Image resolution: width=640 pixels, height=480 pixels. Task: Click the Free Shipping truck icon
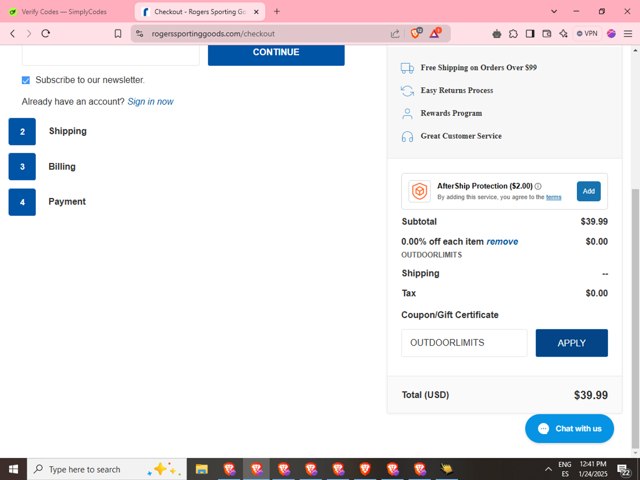[x=407, y=68]
